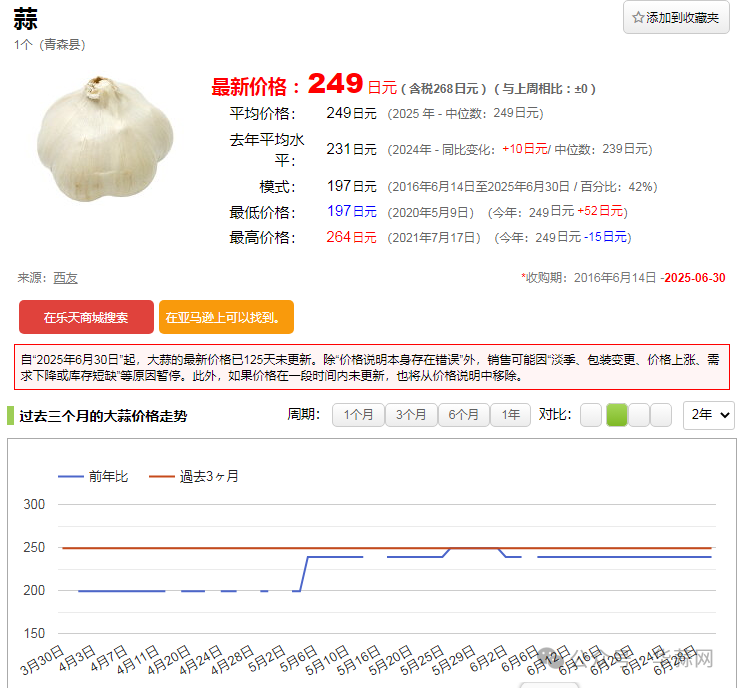Screen dimensions: 737x688
Task: Toggle the green active 对比 comparison box
Action: [x=617, y=415]
